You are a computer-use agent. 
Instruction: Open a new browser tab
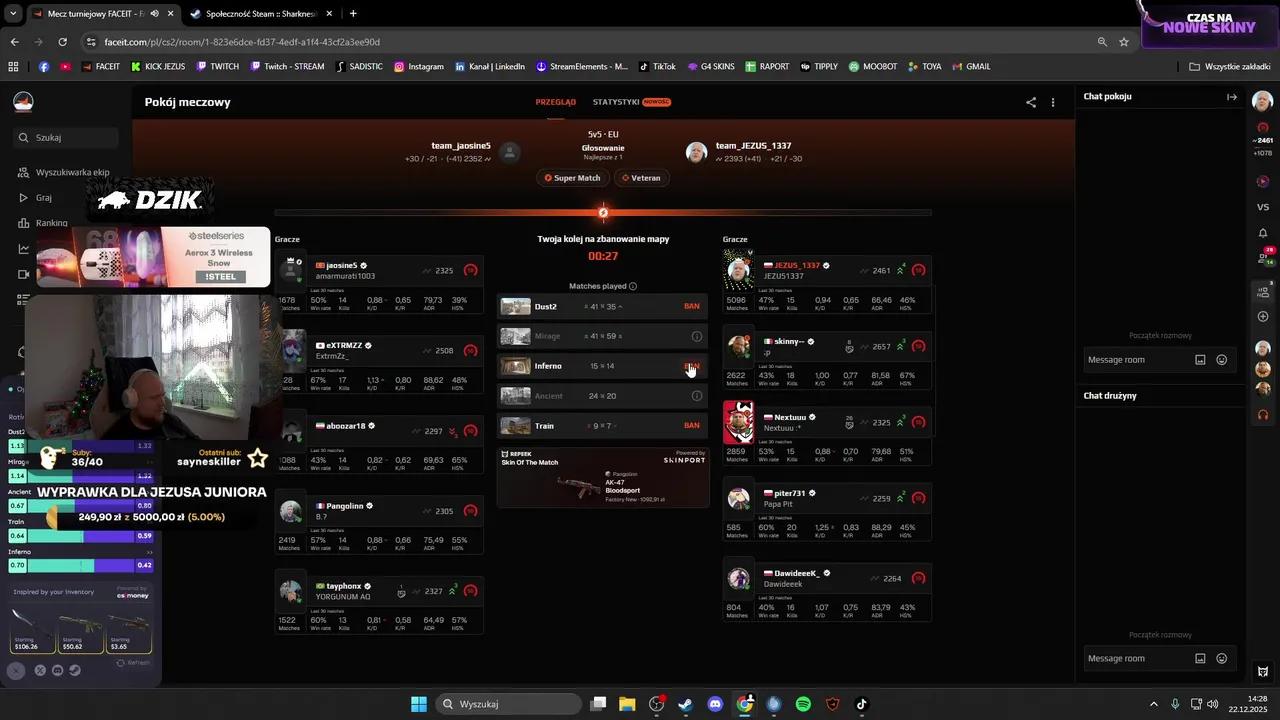(x=353, y=14)
